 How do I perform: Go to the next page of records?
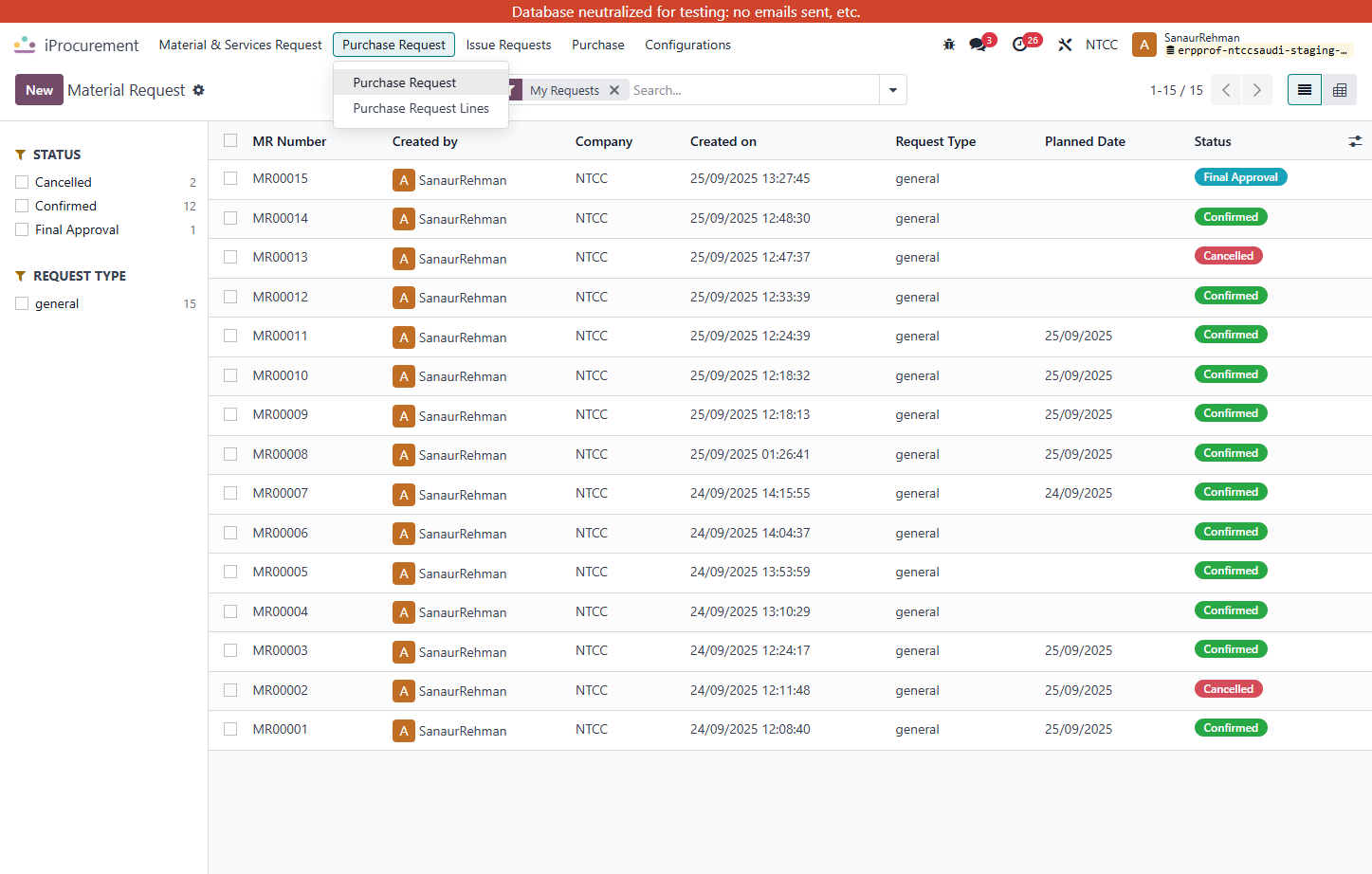tap(1257, 90)
